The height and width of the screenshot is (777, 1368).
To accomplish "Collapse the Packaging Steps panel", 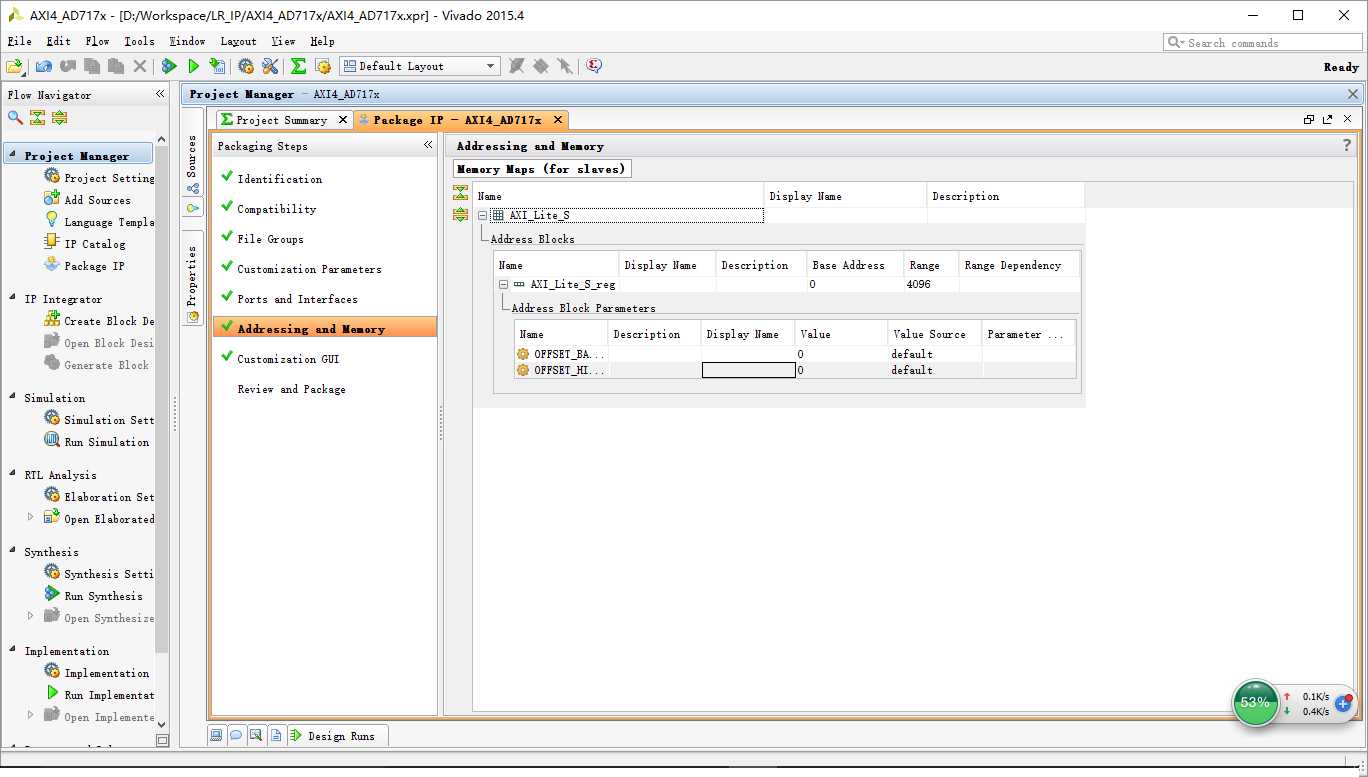I will point(428,145).
